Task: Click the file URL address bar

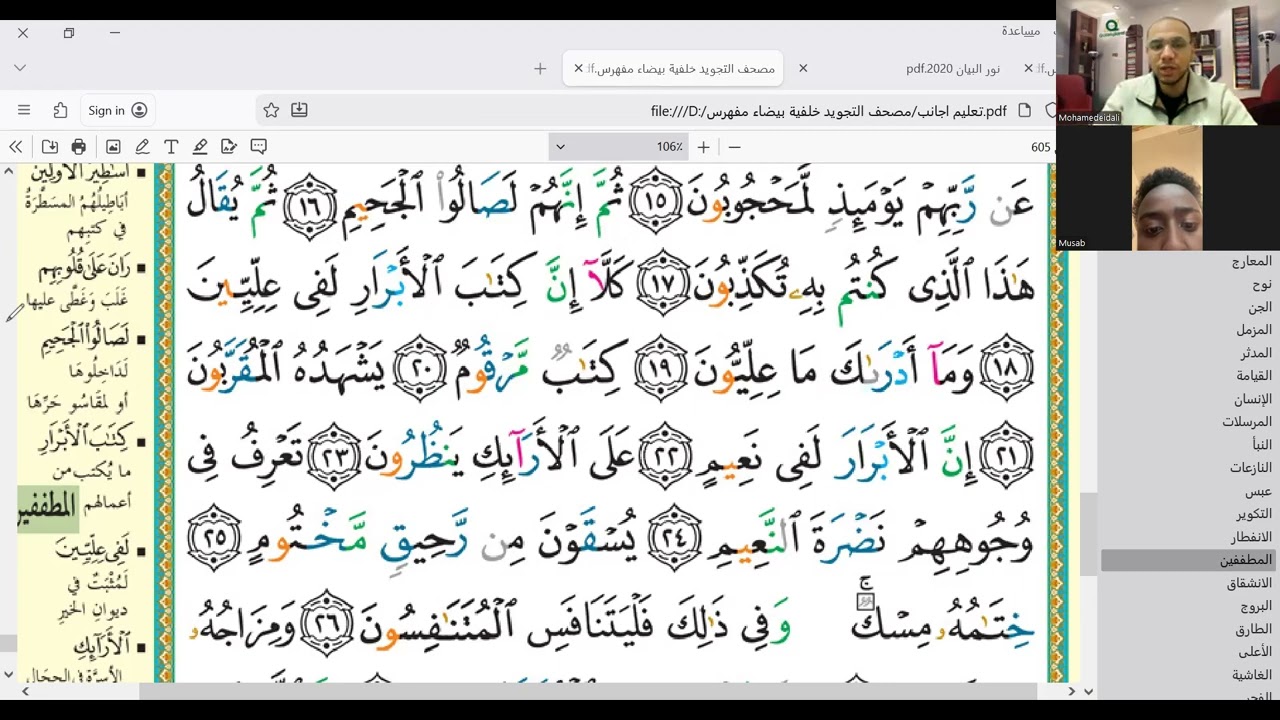Action: [x=828, y=111]
